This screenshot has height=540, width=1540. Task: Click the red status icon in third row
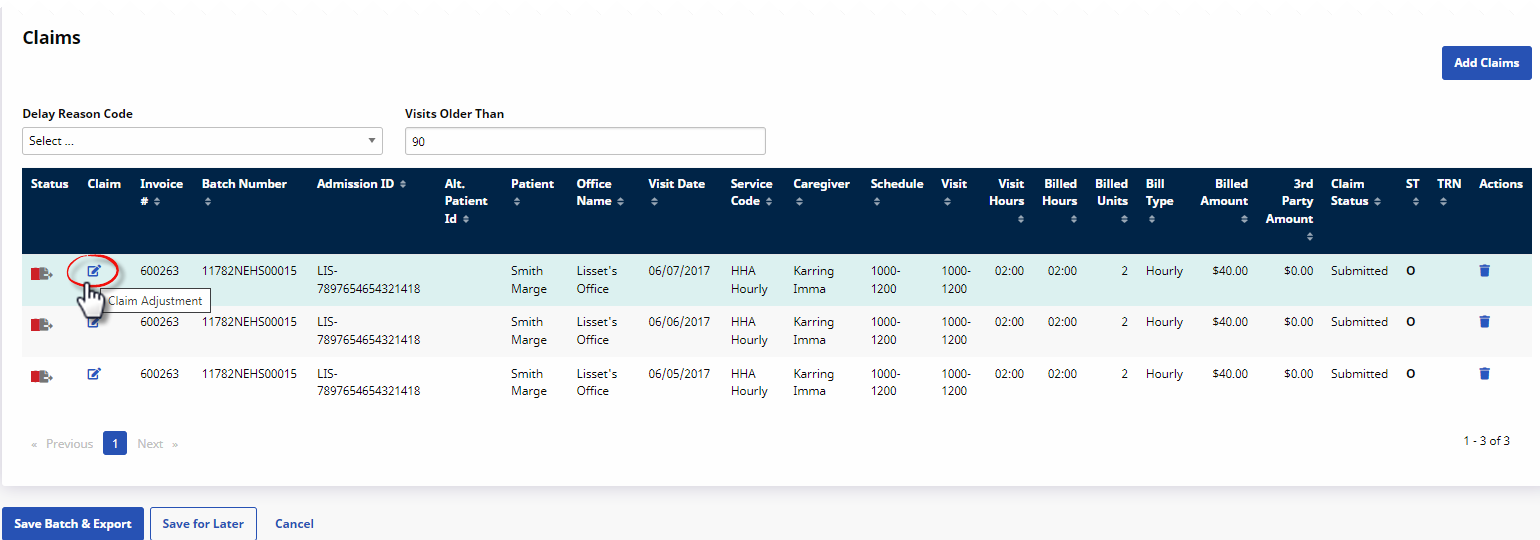click(41, 376)
